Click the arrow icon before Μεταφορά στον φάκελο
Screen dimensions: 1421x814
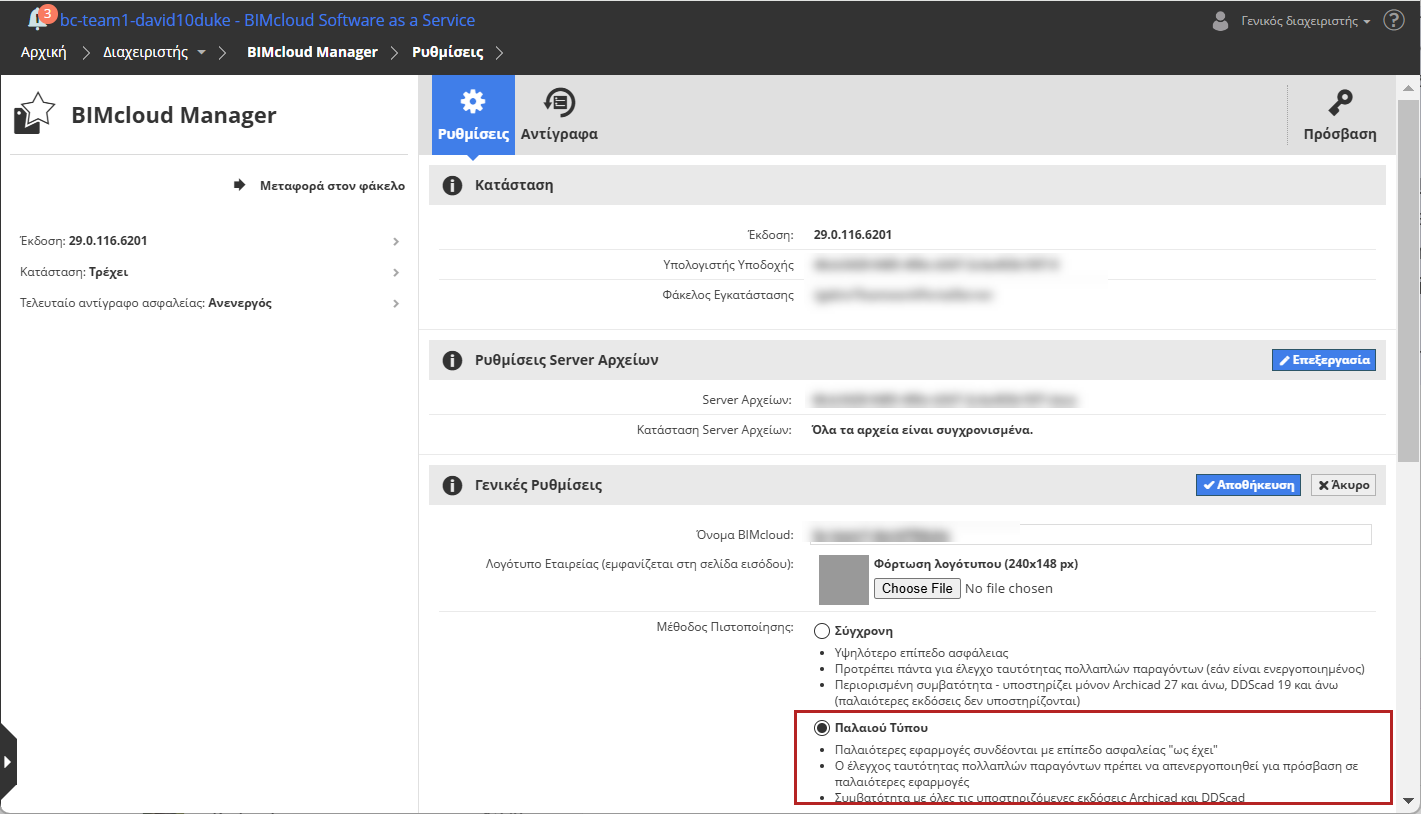[x=240, y=185]
